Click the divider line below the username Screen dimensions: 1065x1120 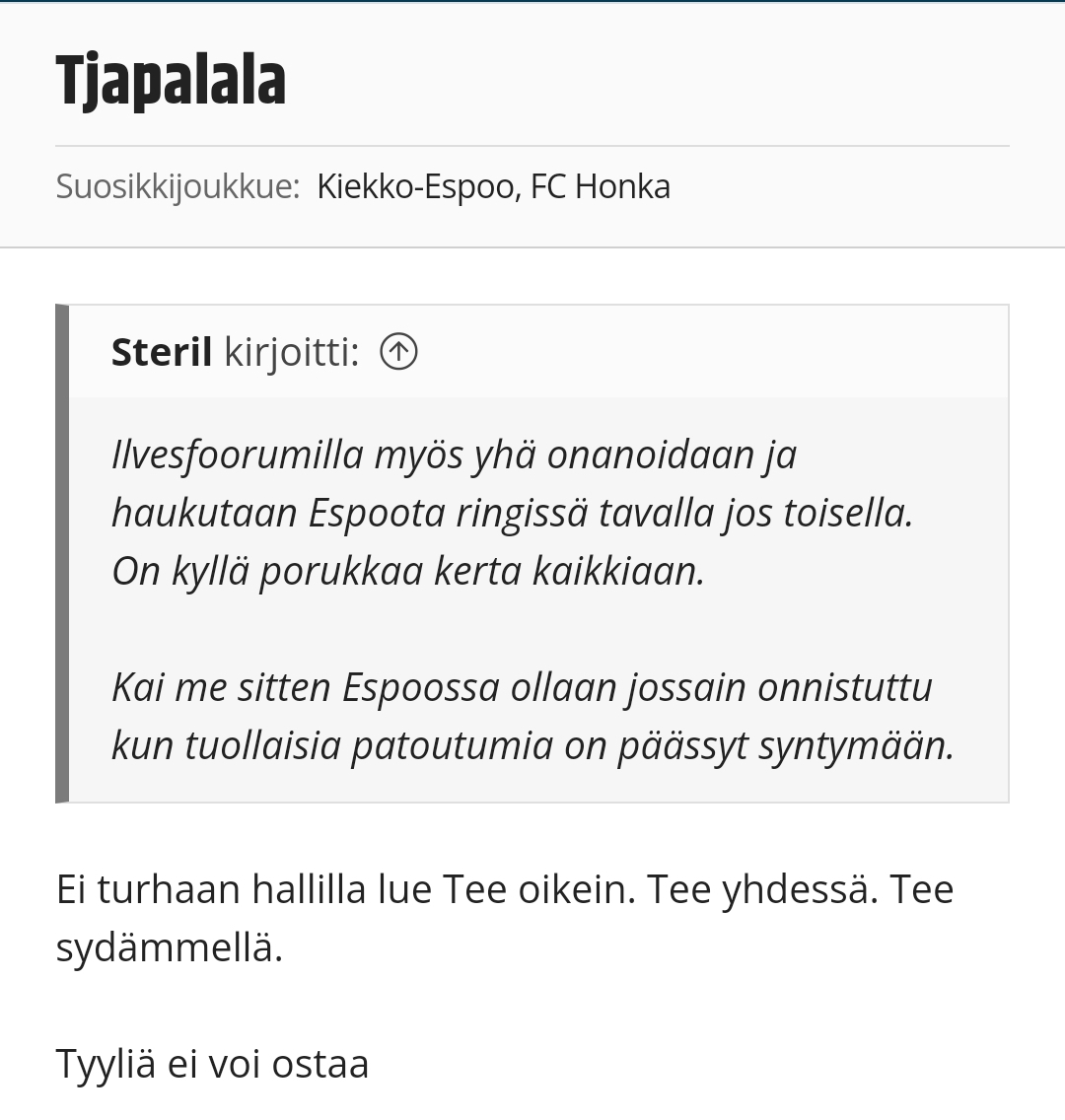point(532,146)
